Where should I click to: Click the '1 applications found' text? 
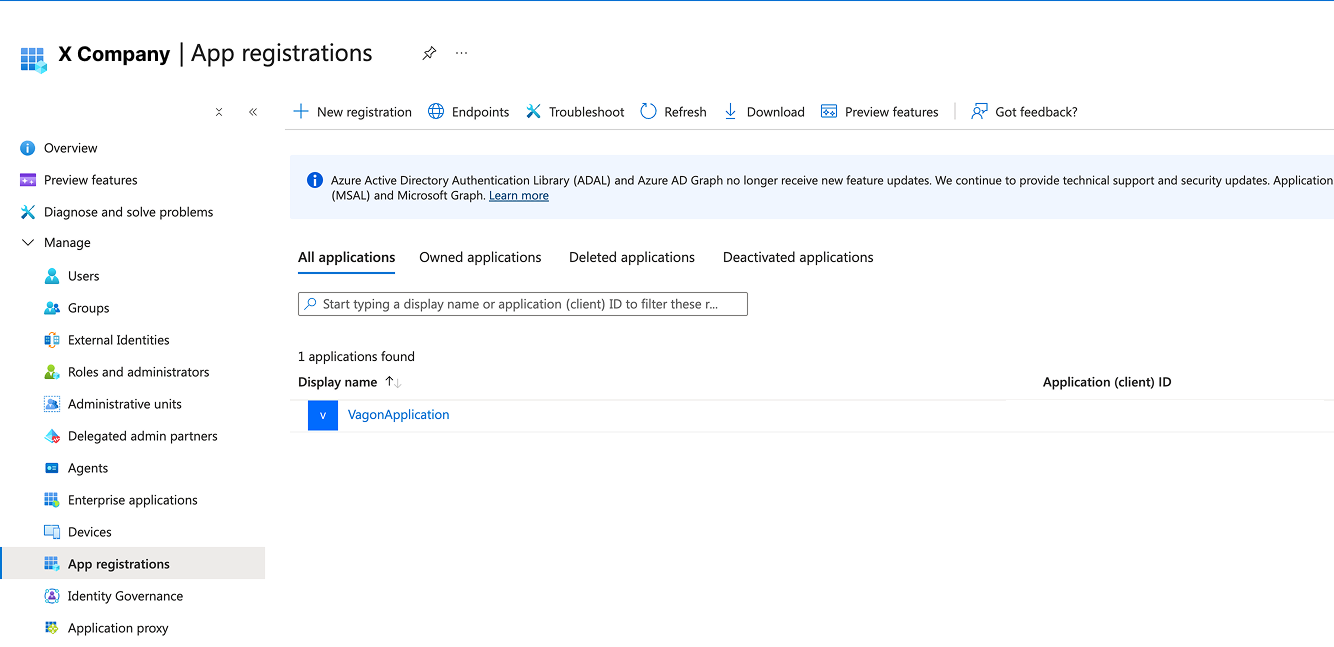pos(356,357)
